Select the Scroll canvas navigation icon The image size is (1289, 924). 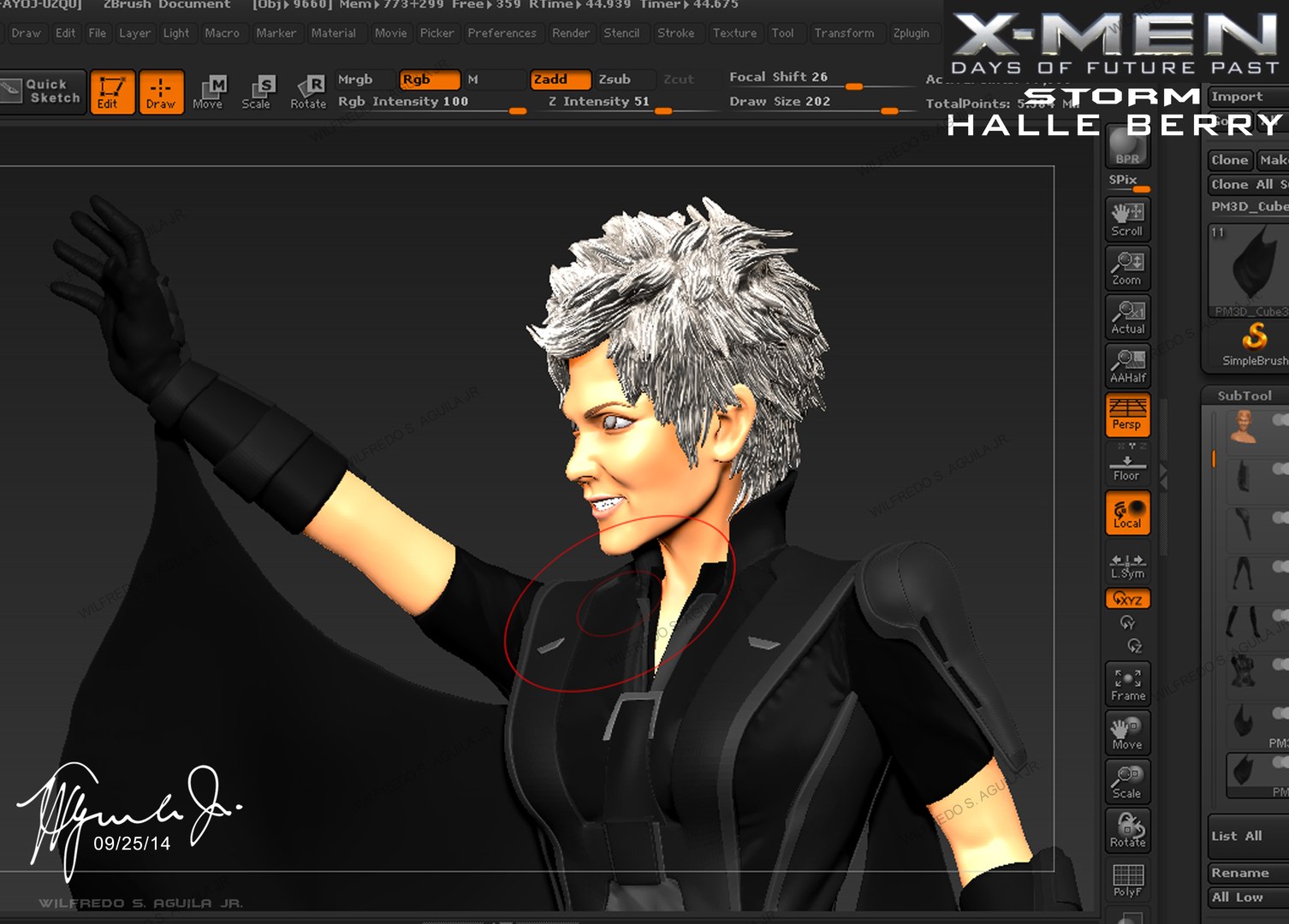click(1127, 219)
